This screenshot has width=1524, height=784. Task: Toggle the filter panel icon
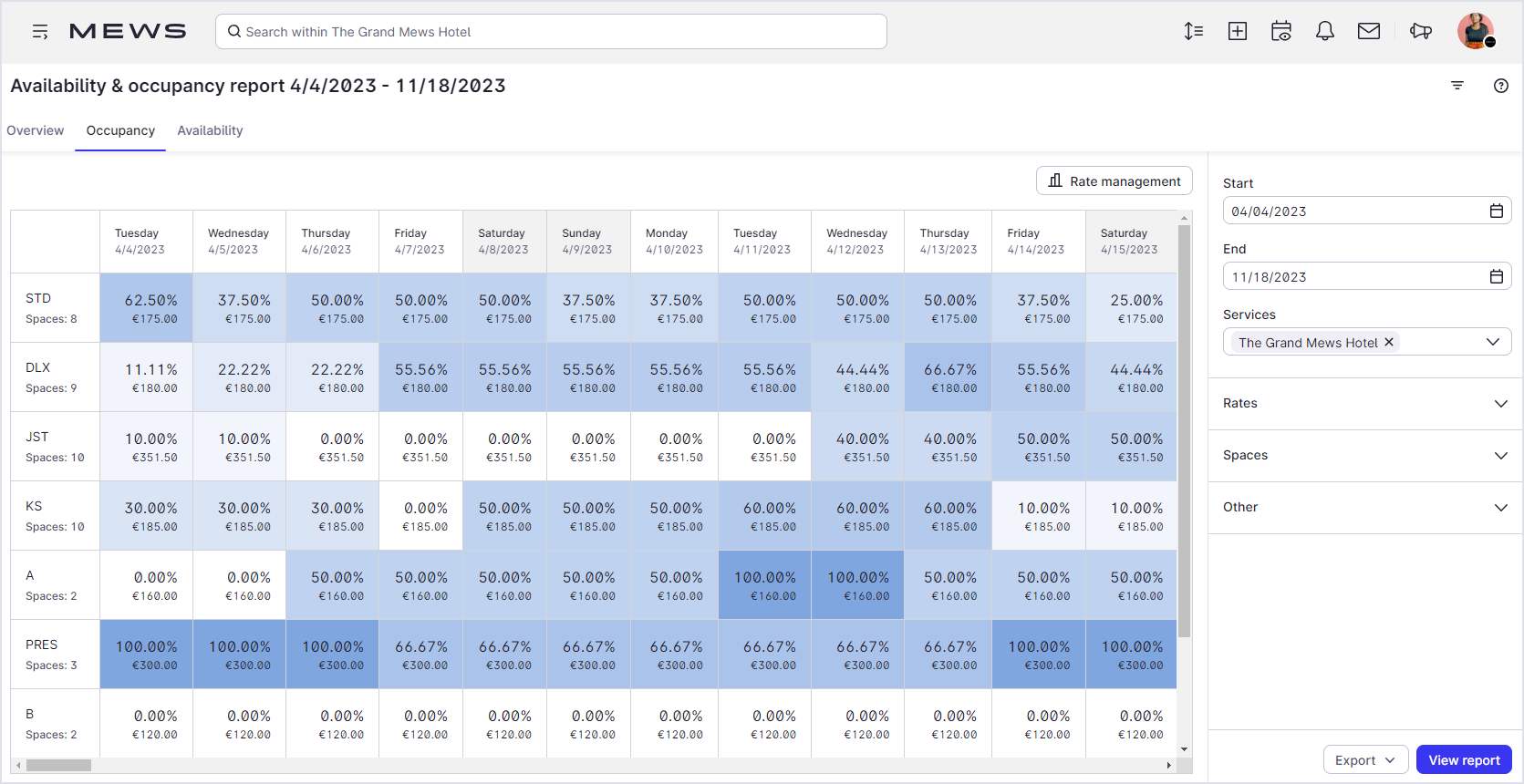click(x=1457, y=86)
